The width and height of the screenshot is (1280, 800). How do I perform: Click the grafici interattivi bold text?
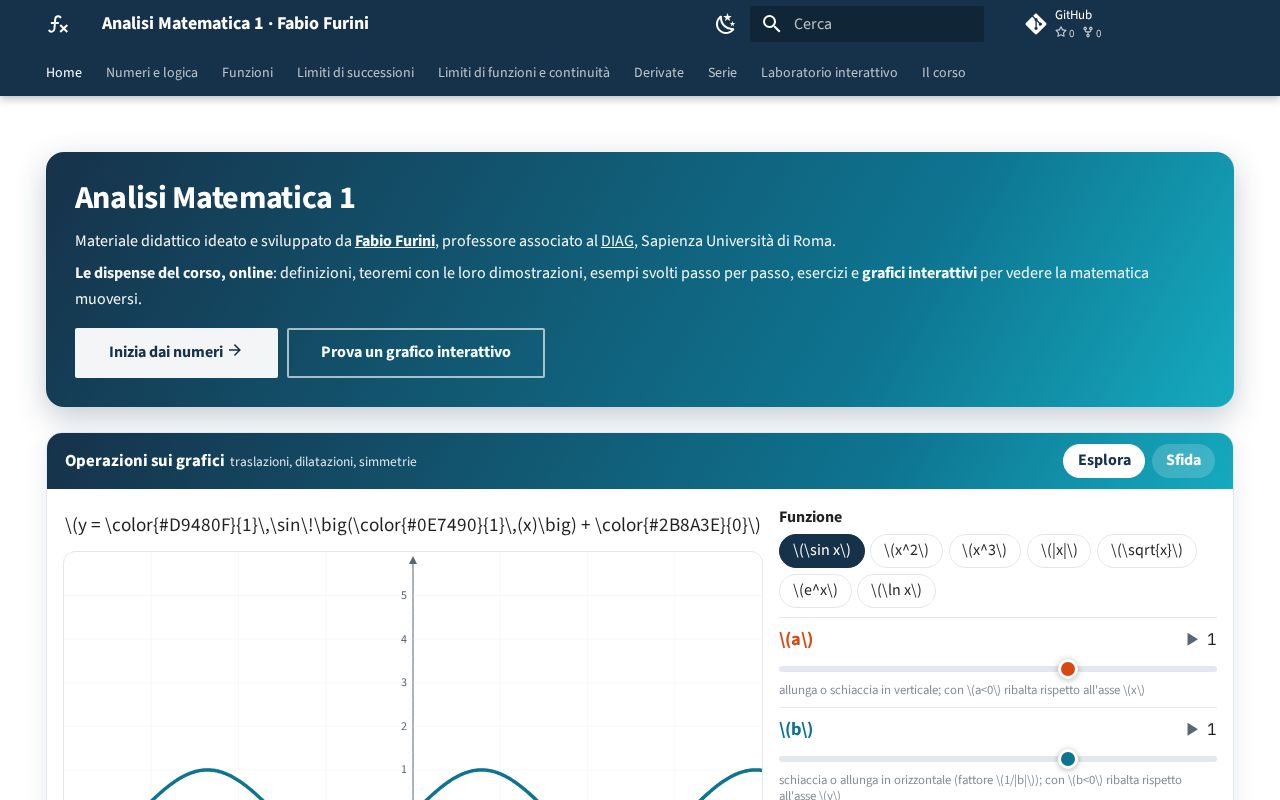click(x=919, y=273)
